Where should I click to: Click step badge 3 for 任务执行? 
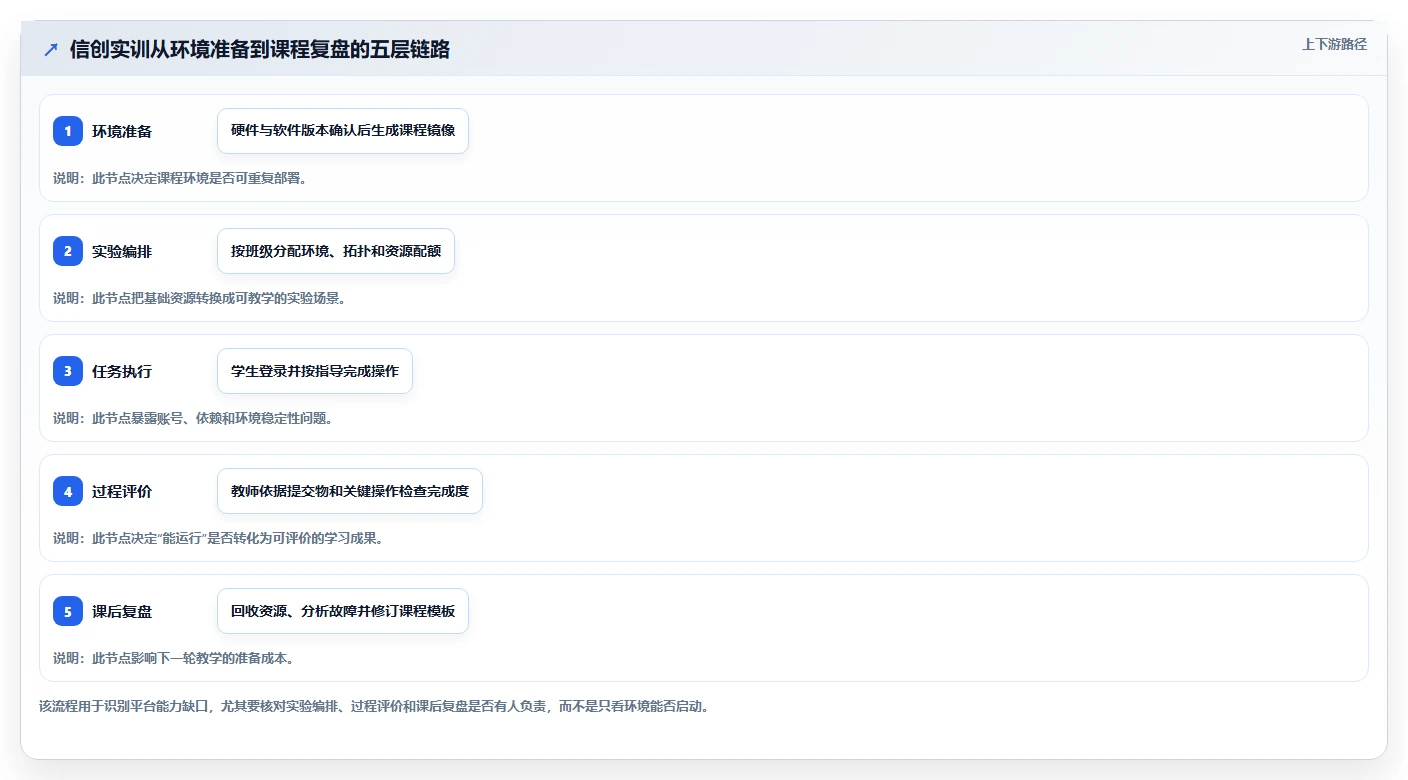[x=68, y=371]
